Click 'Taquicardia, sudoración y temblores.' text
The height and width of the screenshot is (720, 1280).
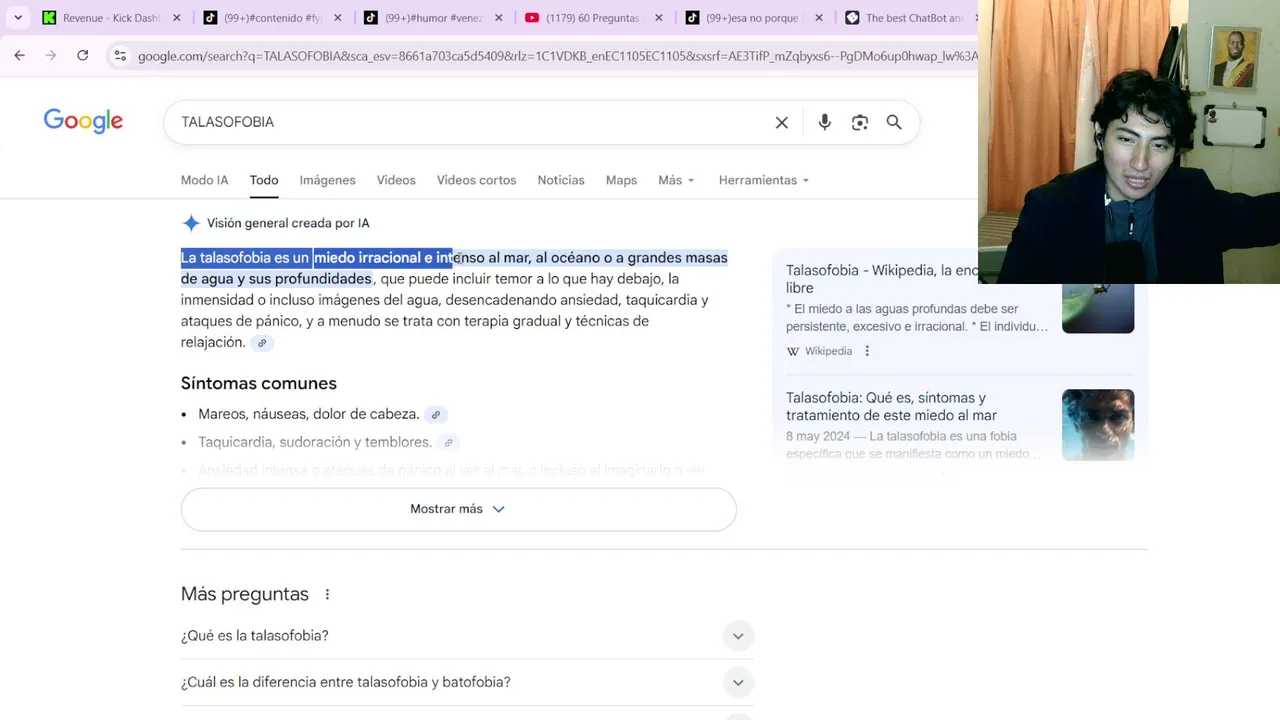pyautogui.click(x=315, y=442)
